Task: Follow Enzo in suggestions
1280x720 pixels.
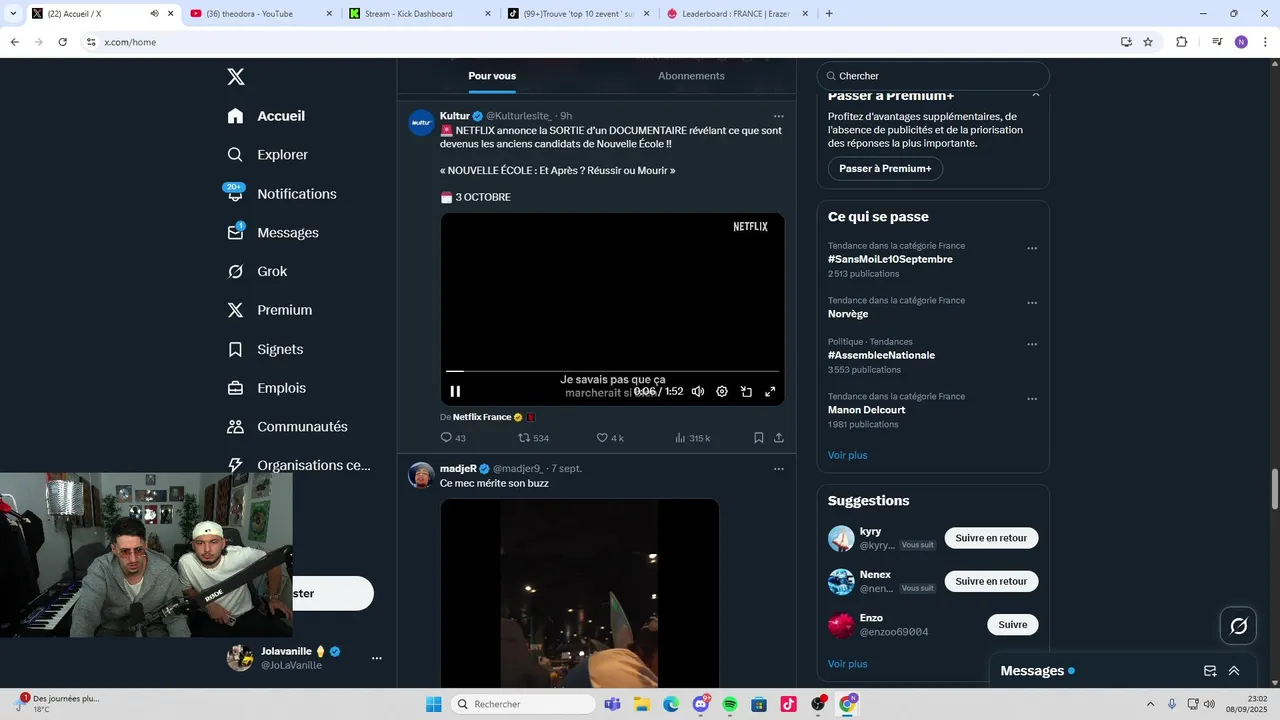Action: click(1012, 625)
